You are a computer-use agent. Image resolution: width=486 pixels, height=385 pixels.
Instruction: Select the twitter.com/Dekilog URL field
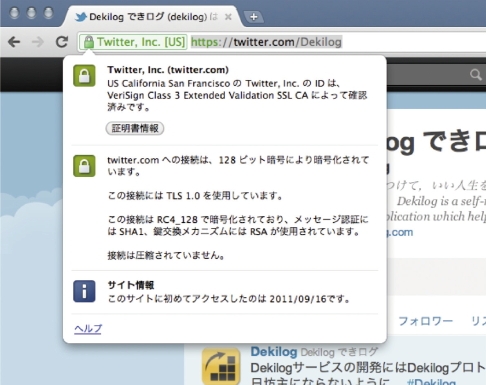pyautogui.click(x=266, y=42)
